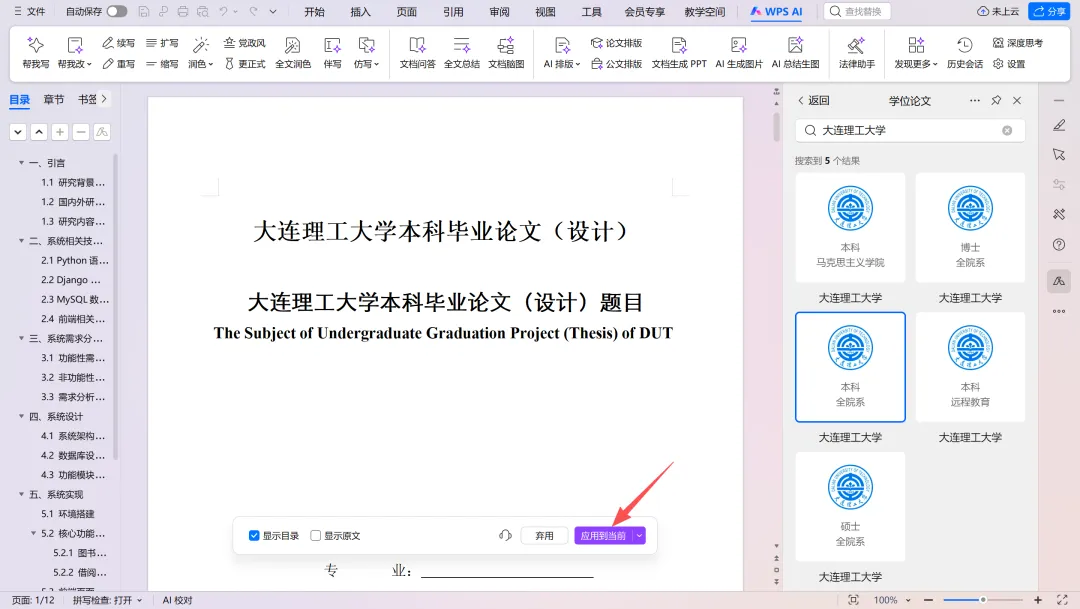Collapse the 一、引言 outline node
Screen dimensions: 1080x609
(21, 163)
